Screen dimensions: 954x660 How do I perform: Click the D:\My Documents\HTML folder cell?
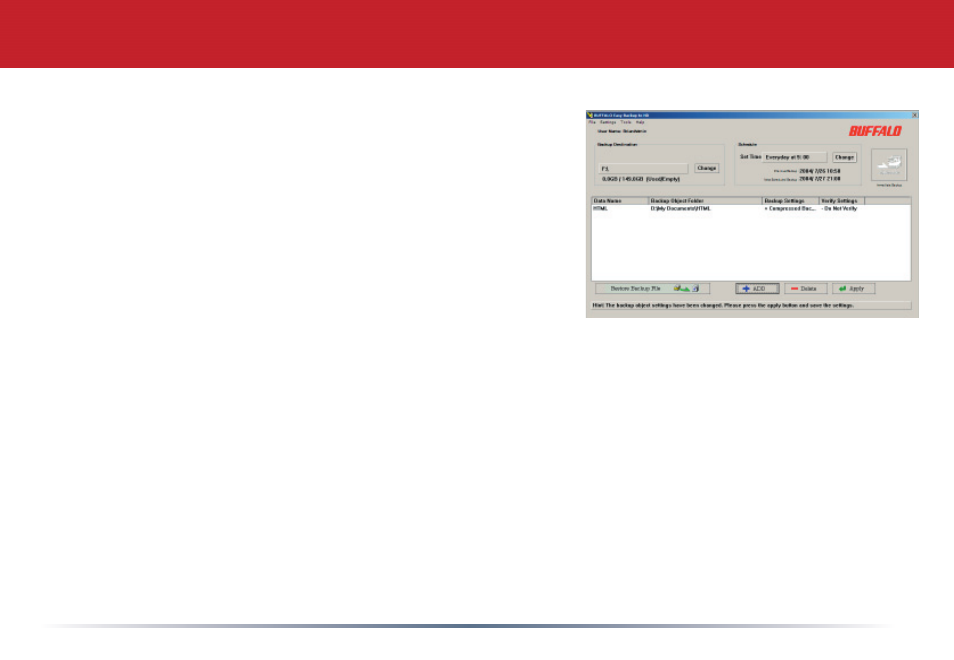[680, 209]
